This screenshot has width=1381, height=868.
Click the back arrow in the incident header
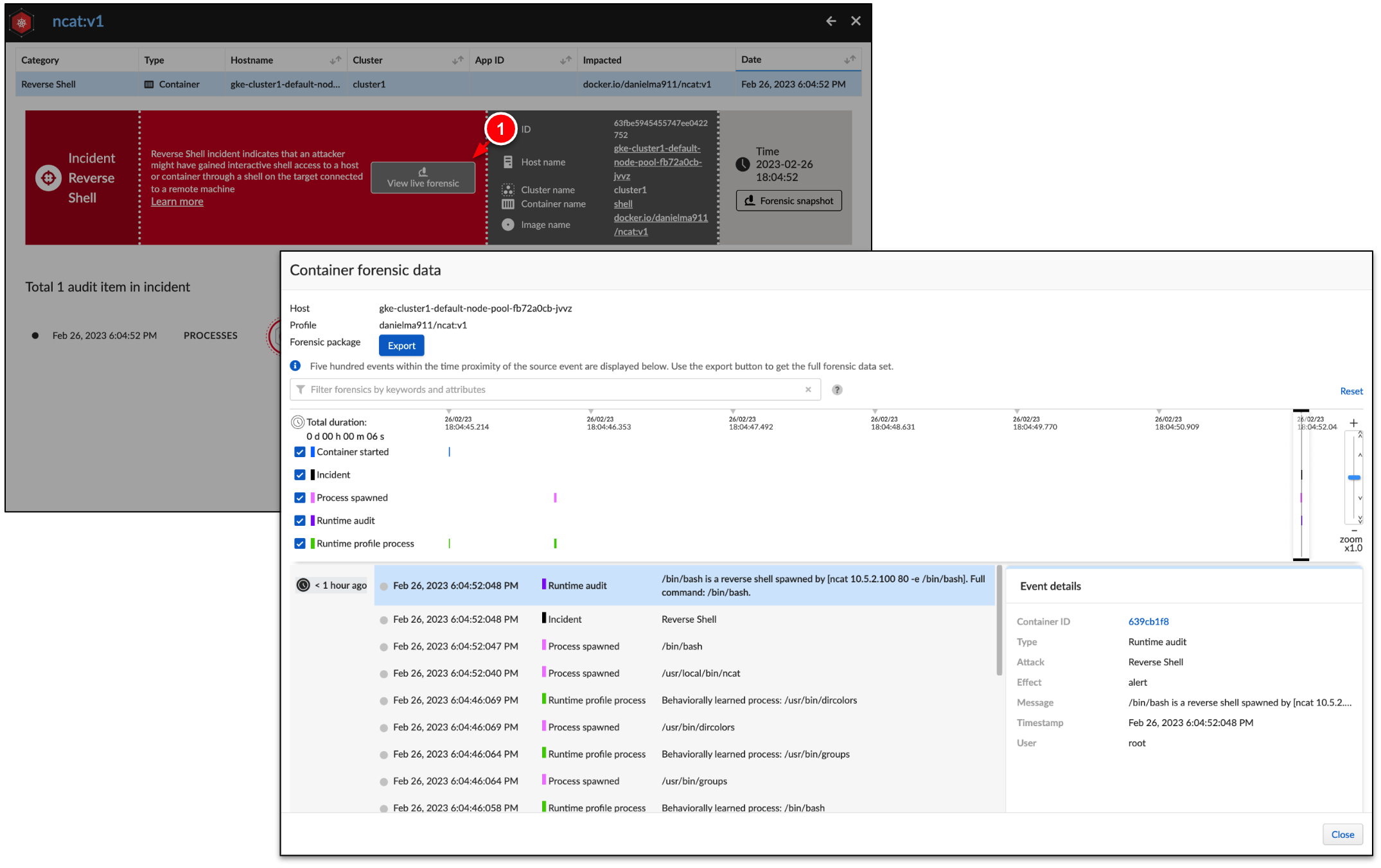coord(831,21)
